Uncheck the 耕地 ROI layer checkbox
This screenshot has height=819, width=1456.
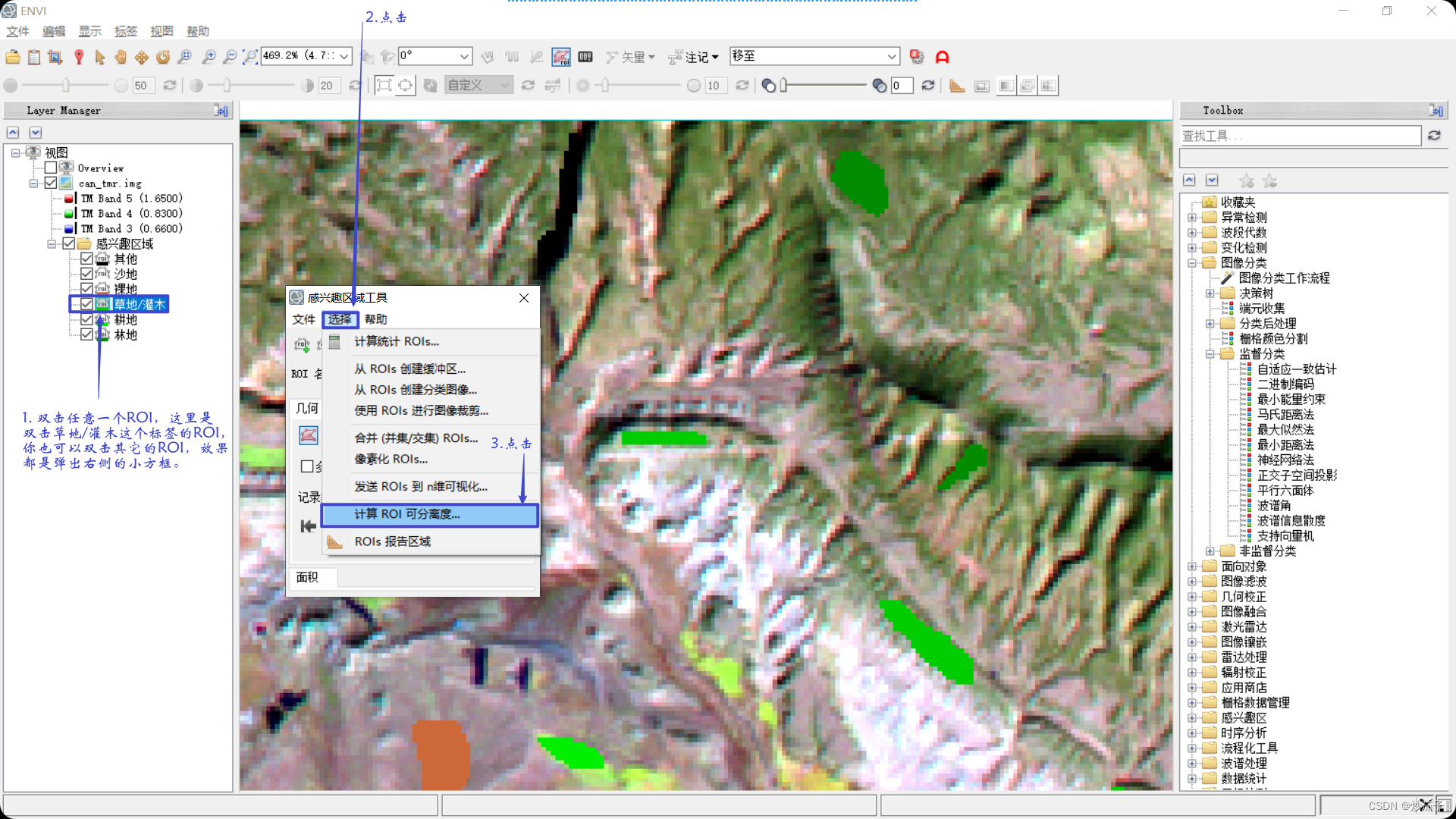[86, 319]
